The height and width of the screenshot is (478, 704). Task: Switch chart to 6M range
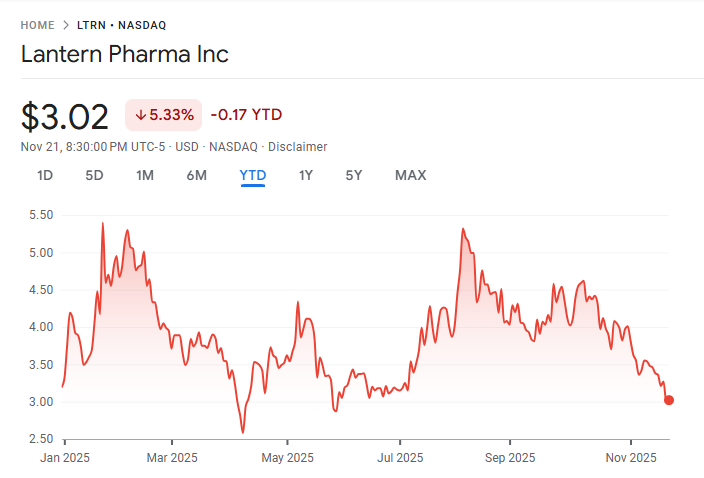tap(196, 175)
